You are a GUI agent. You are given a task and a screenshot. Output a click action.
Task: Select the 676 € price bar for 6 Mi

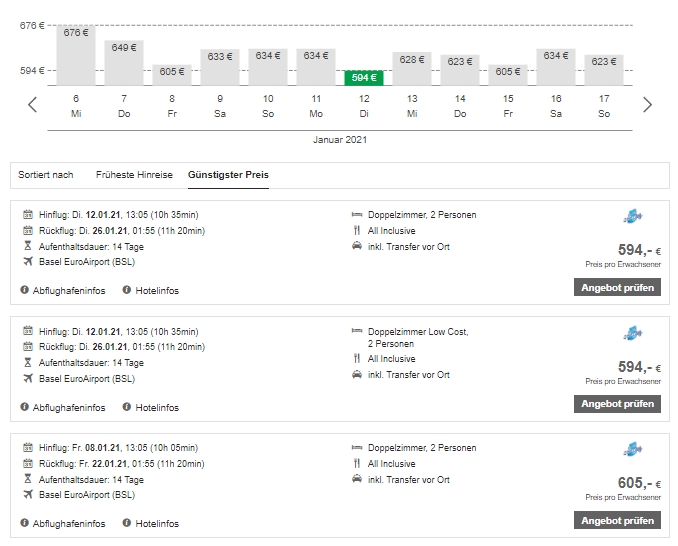[x=76, y=55]
